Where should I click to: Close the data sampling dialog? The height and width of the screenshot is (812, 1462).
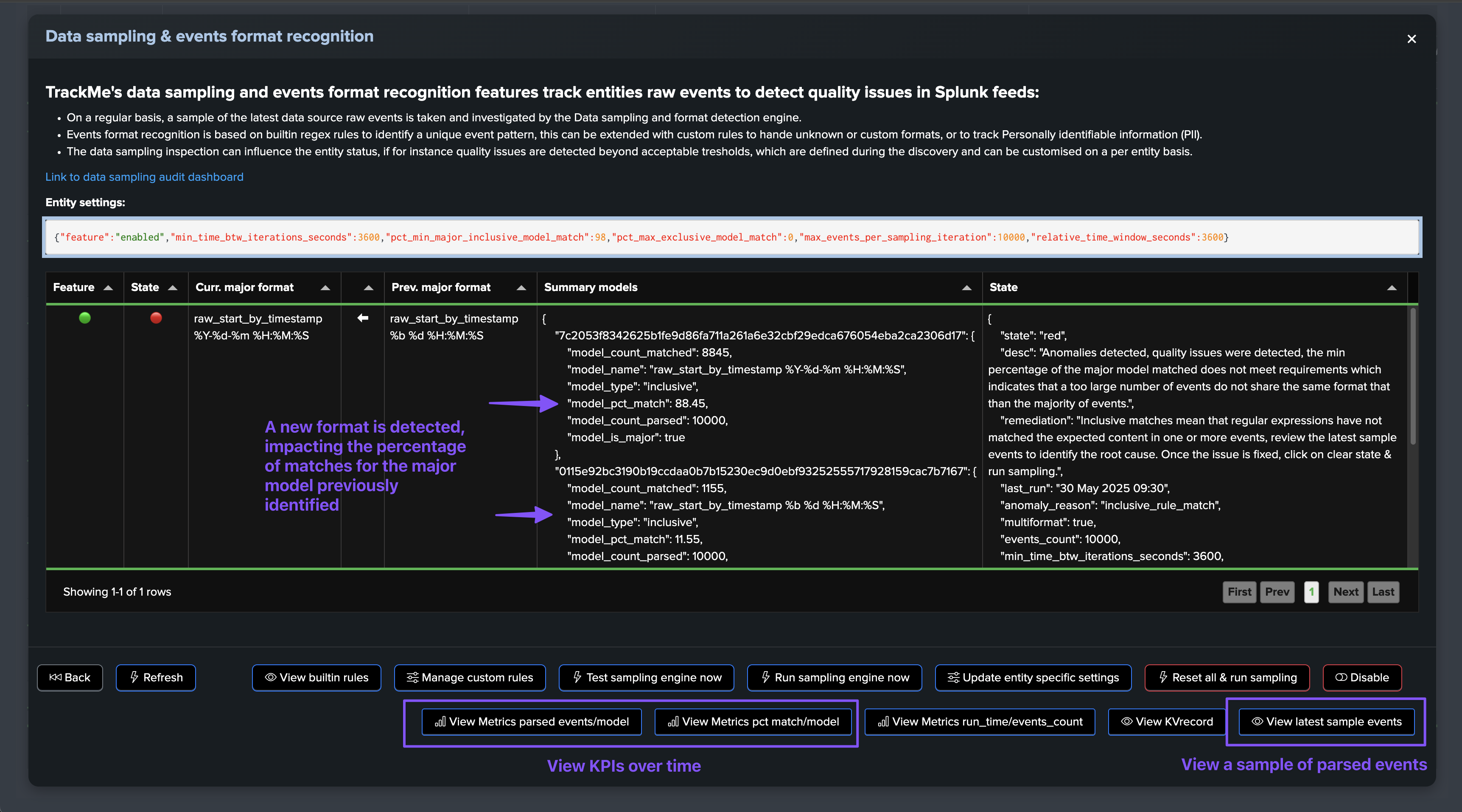coord(1412,39)
